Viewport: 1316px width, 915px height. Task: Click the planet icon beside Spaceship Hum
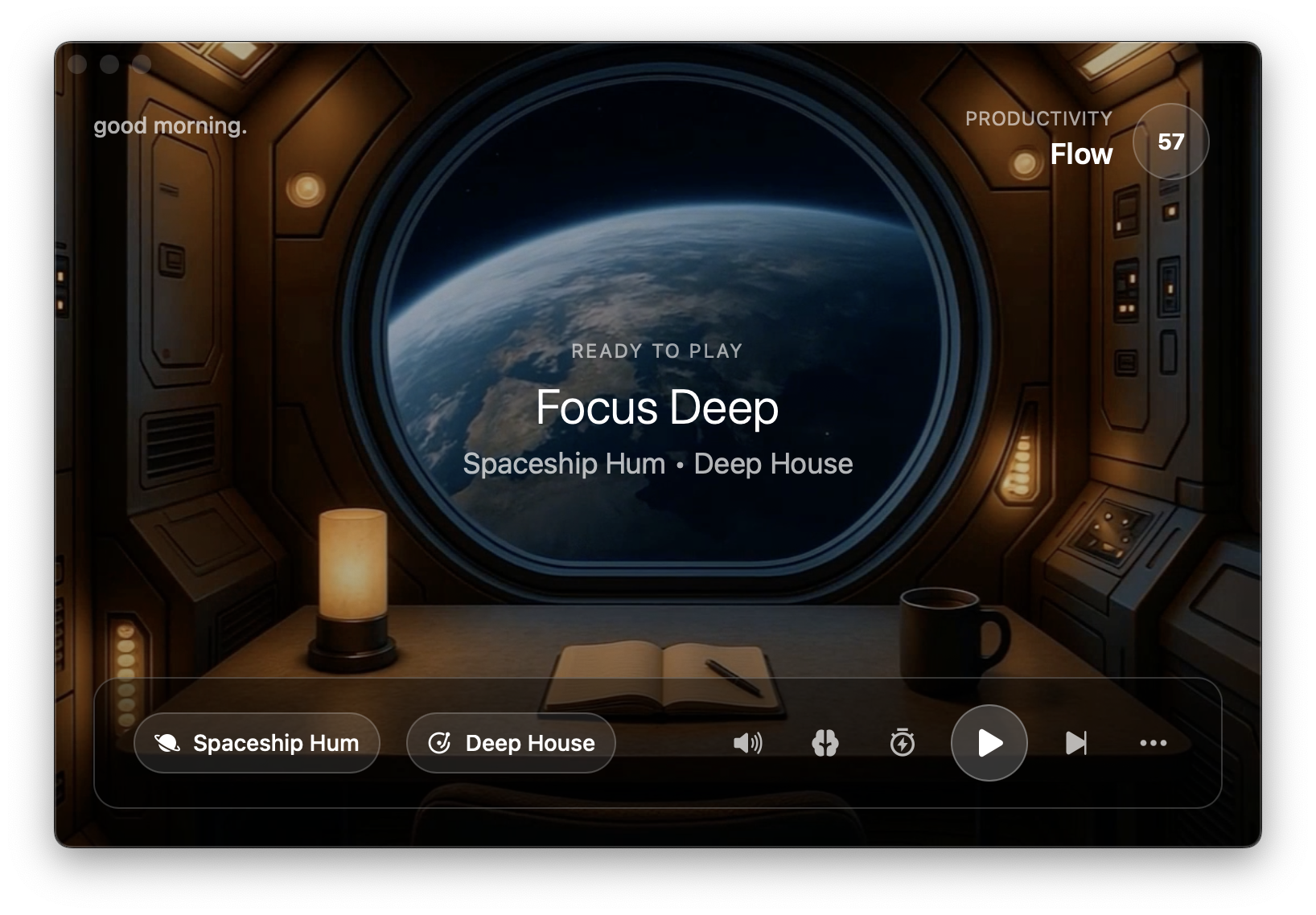pos(167,743)
